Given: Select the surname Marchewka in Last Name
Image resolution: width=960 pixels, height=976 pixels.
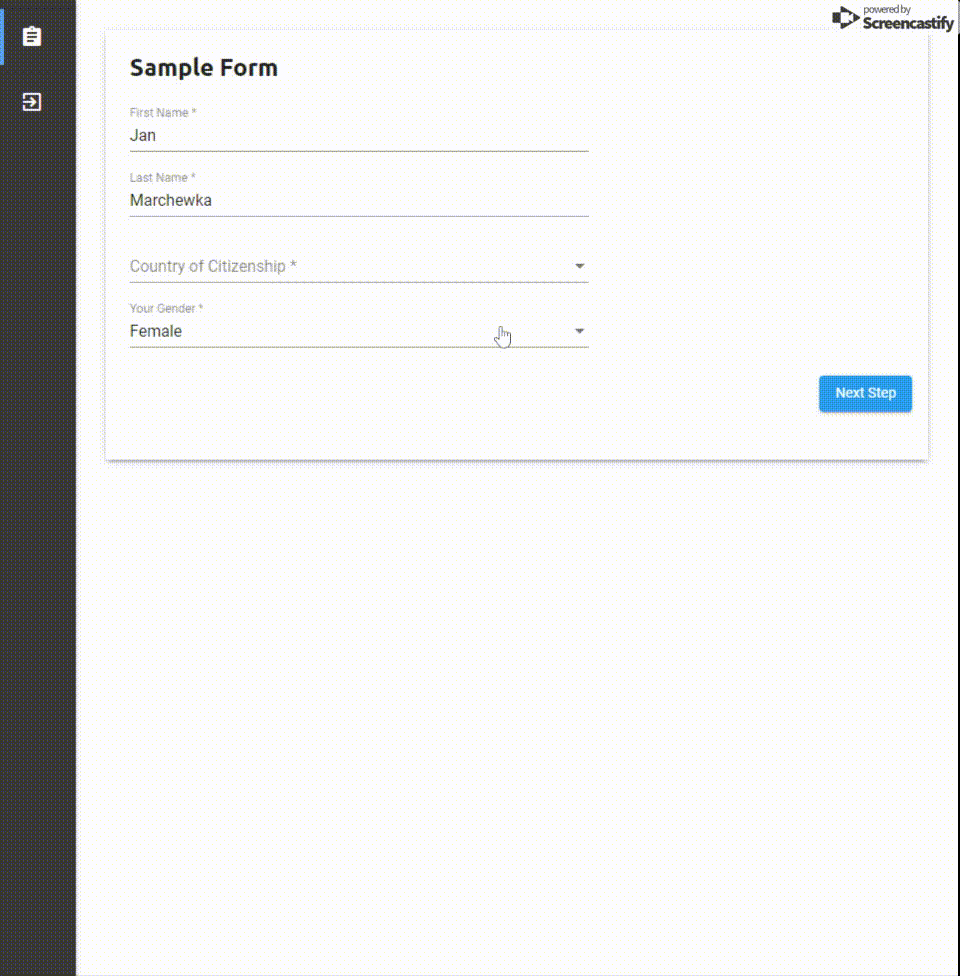Looking at the screenshot, I should 170,200.
